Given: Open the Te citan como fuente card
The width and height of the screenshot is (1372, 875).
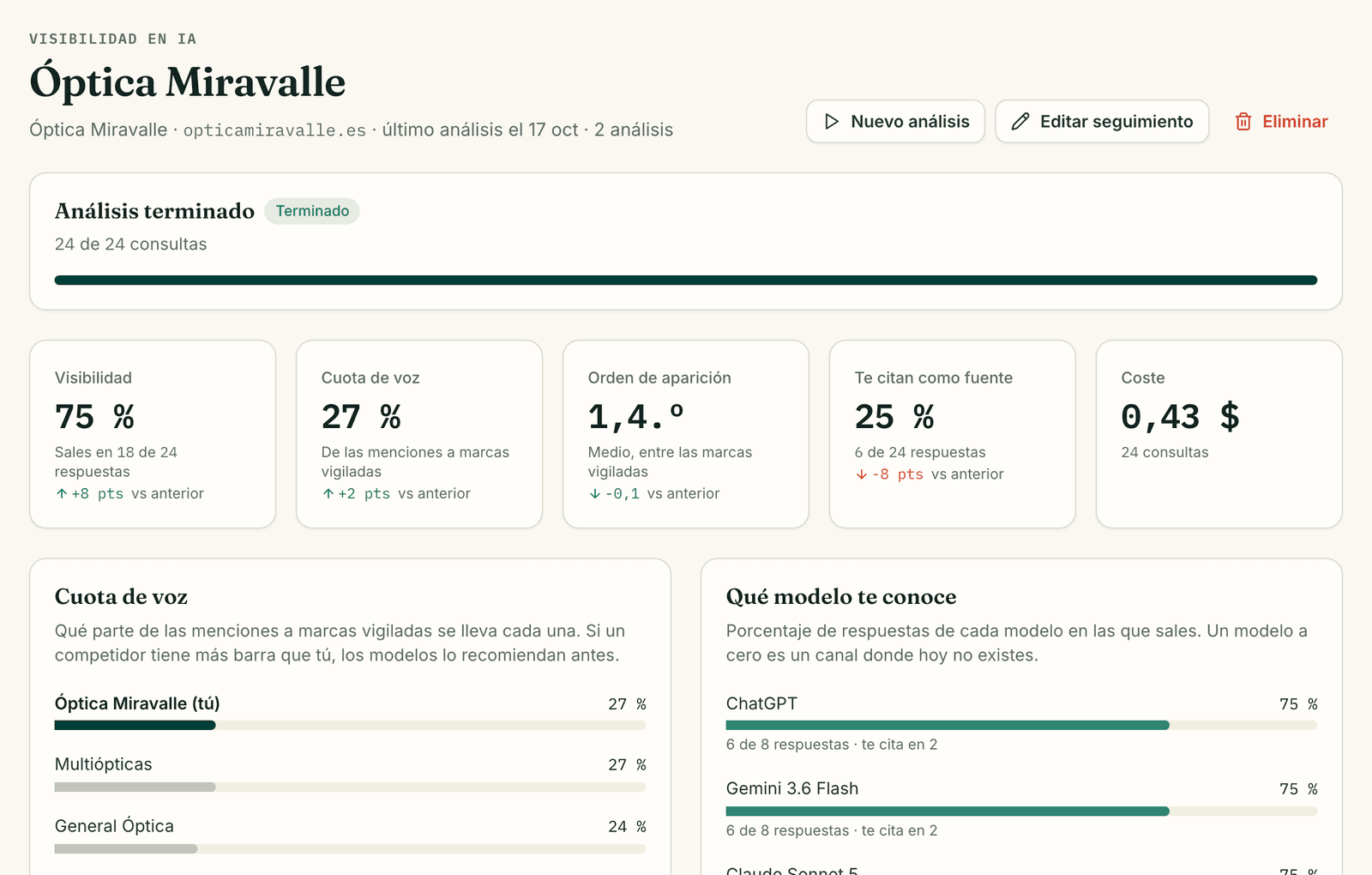Looking at the screenshot, I should tap(953, 434).
